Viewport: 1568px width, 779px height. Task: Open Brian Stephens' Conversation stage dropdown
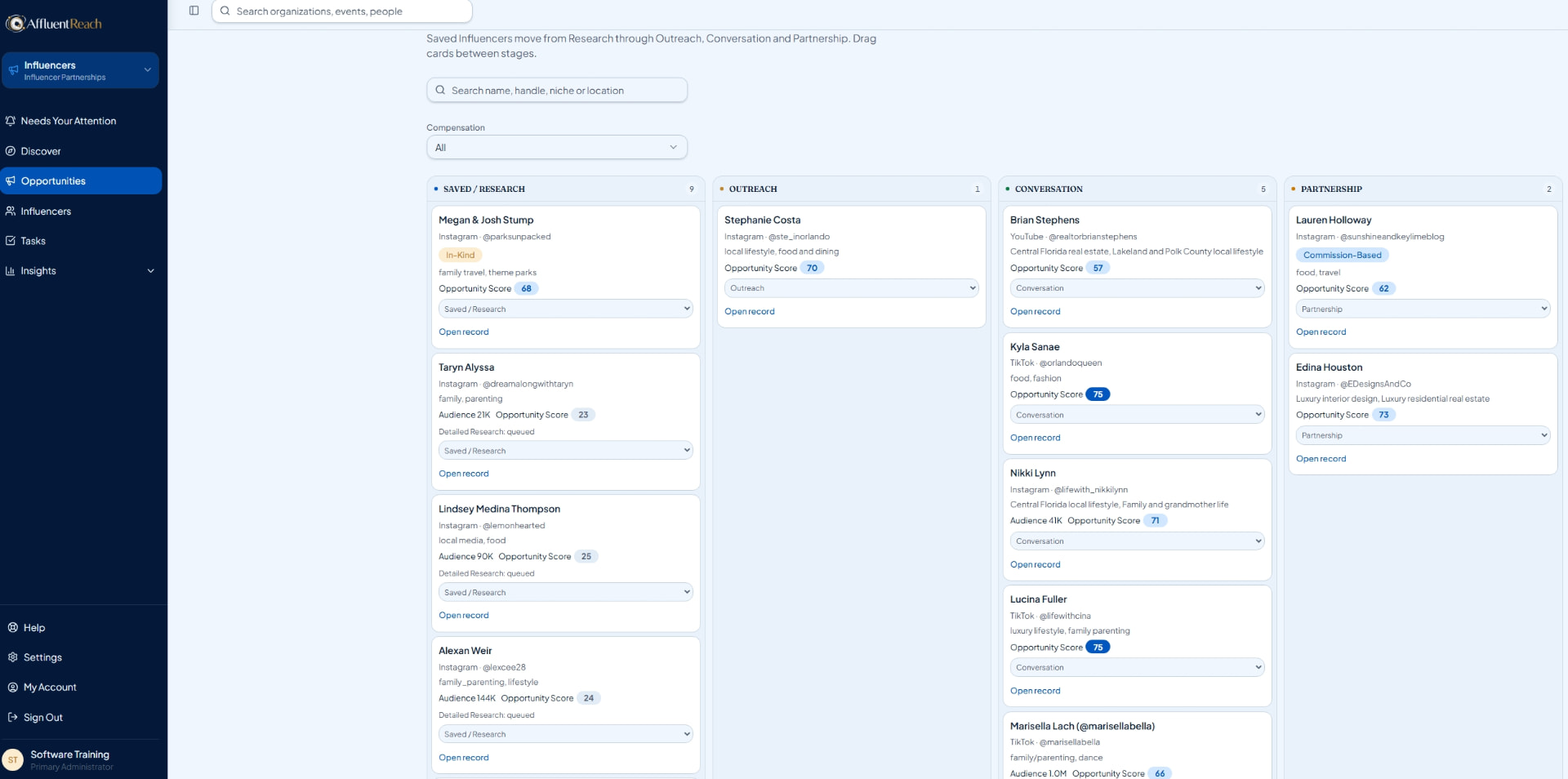tap(1137, 288)
